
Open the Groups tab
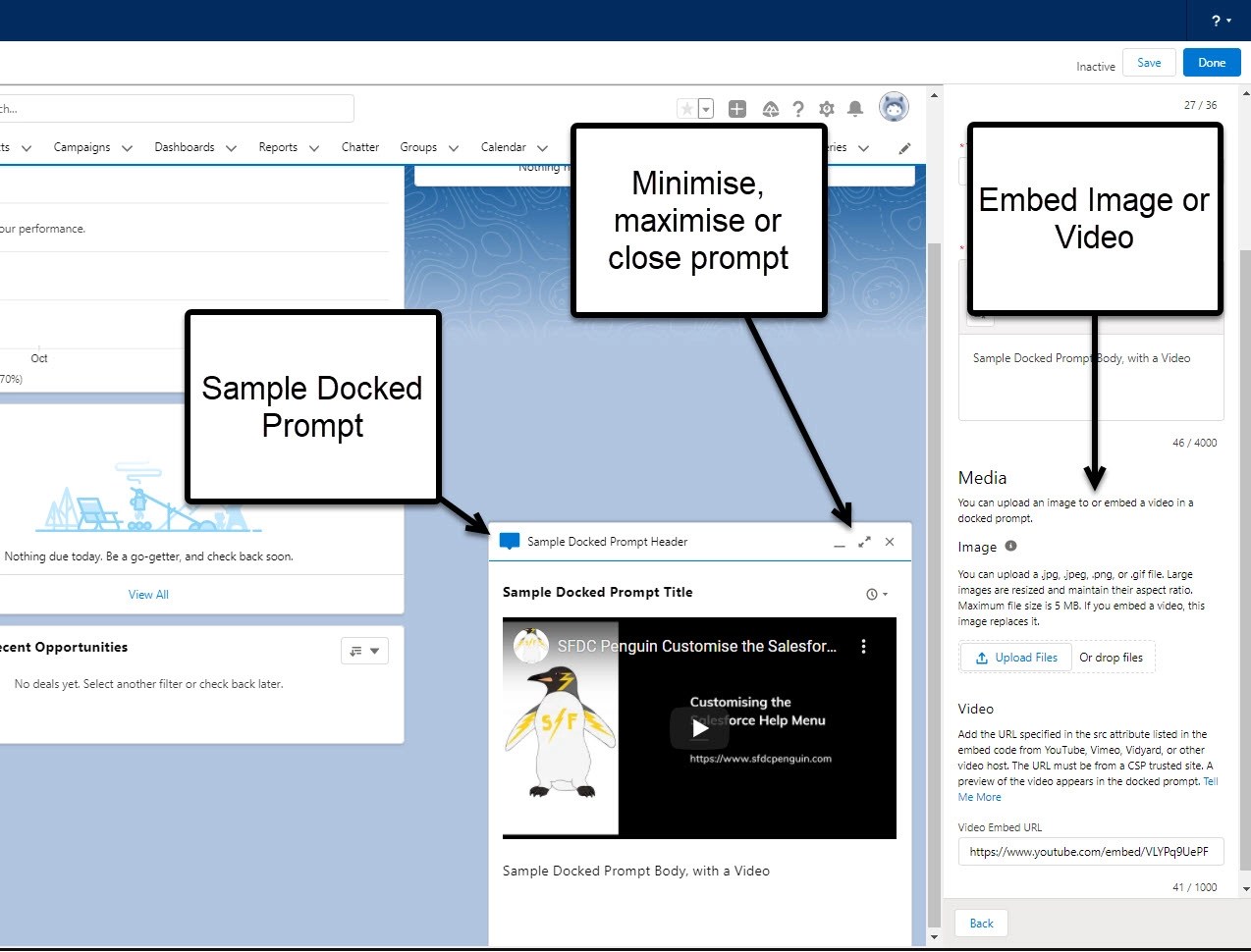pos(418,147)
